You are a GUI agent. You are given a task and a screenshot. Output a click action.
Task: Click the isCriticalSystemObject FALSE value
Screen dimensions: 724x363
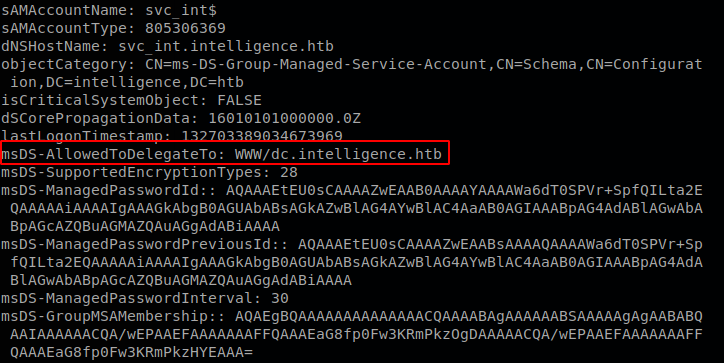(239, 100)
